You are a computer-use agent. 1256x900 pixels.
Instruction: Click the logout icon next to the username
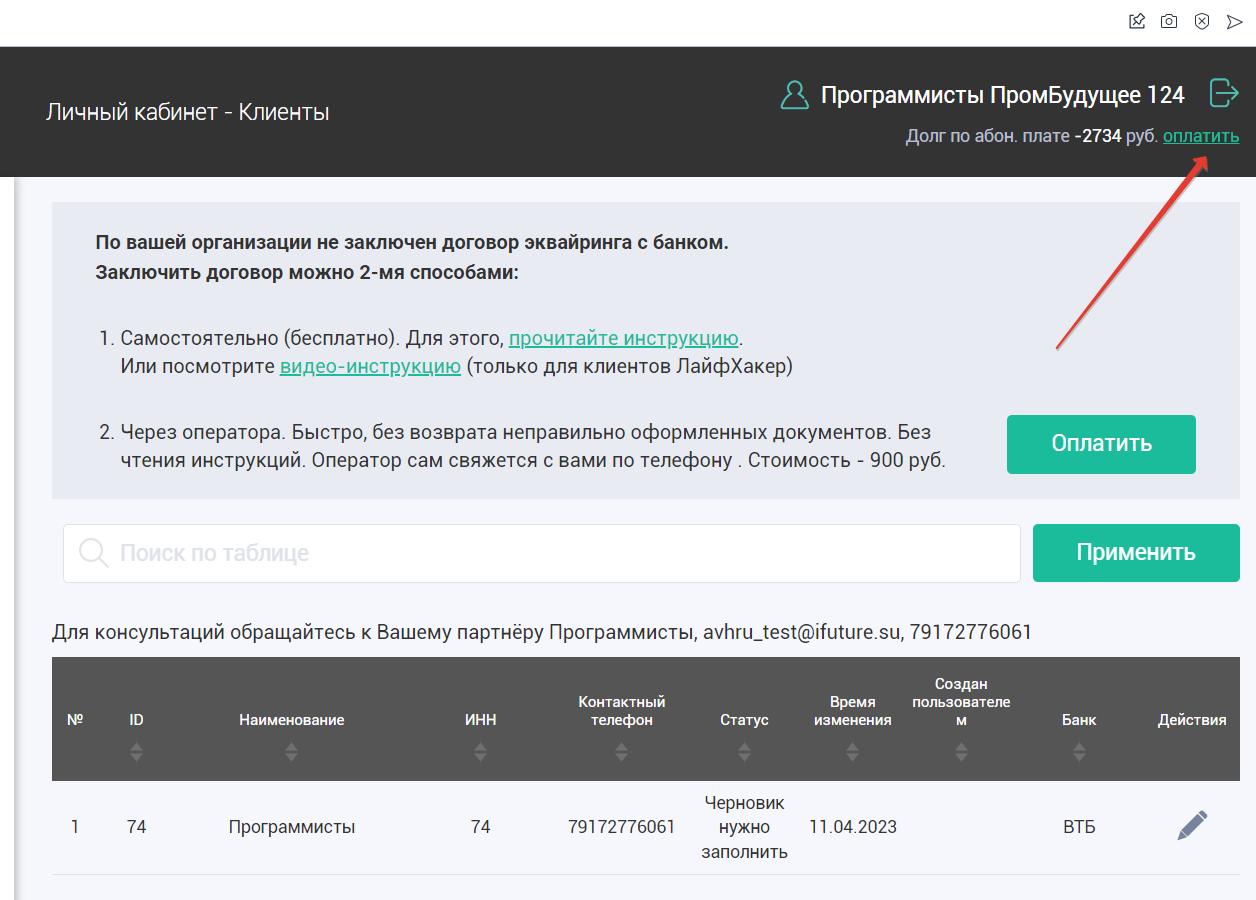1224,93
